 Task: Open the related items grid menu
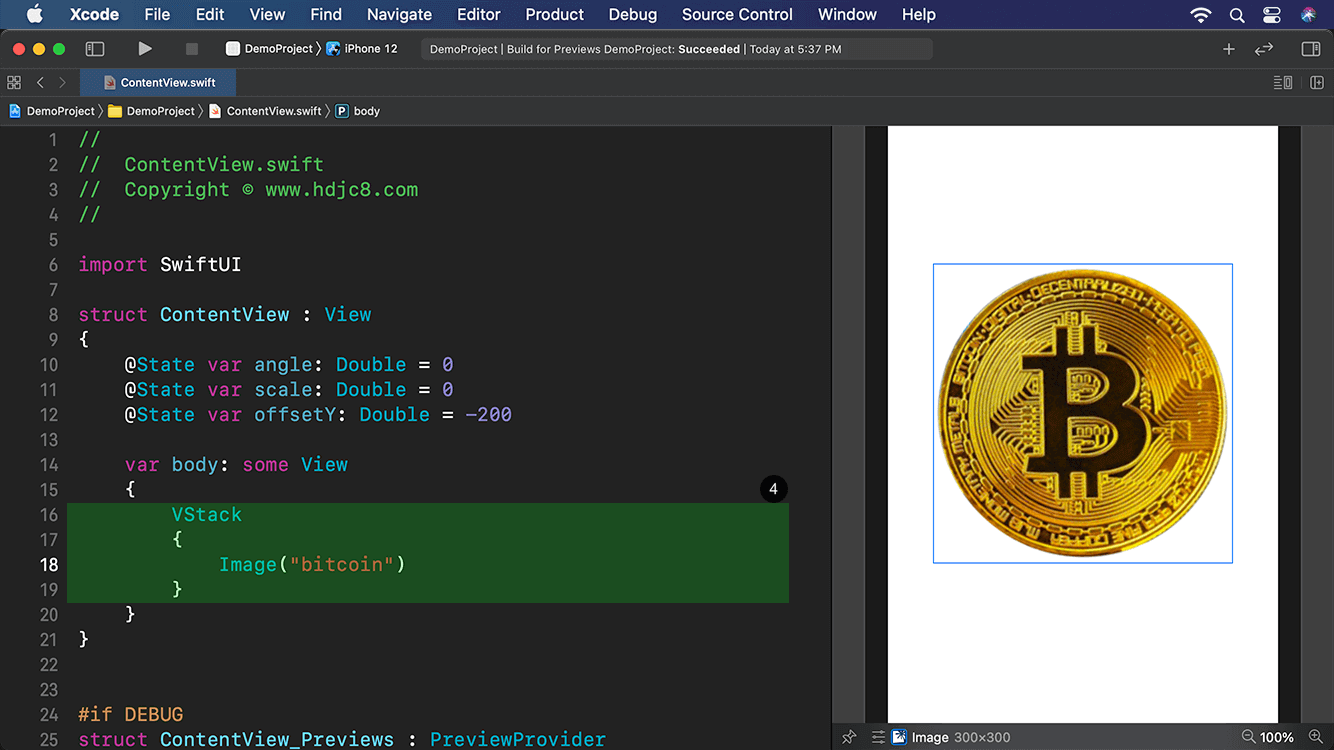pyautogui.click(x=14, y=82)
